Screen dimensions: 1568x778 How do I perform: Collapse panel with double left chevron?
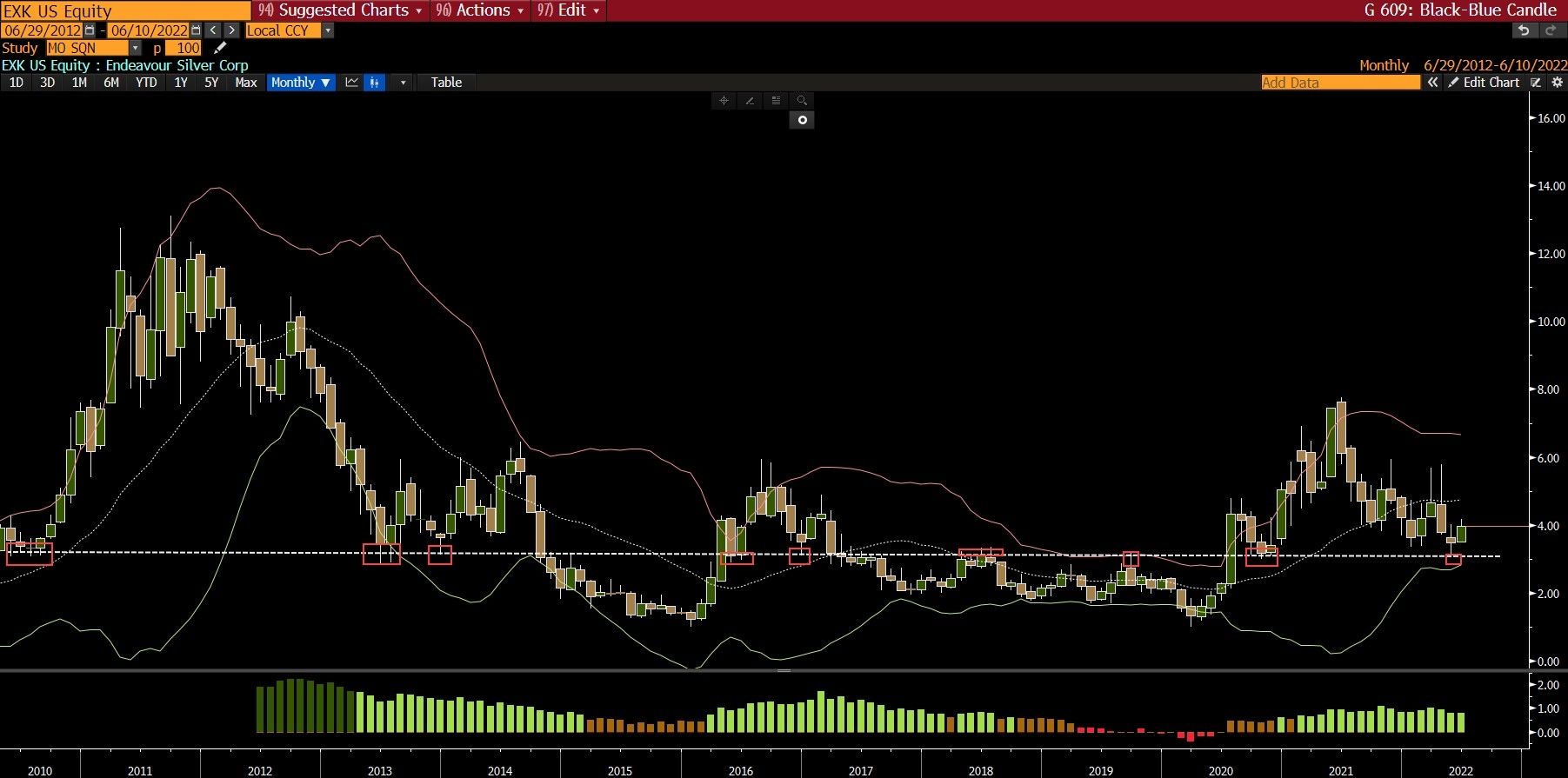tap(1432, 83)
